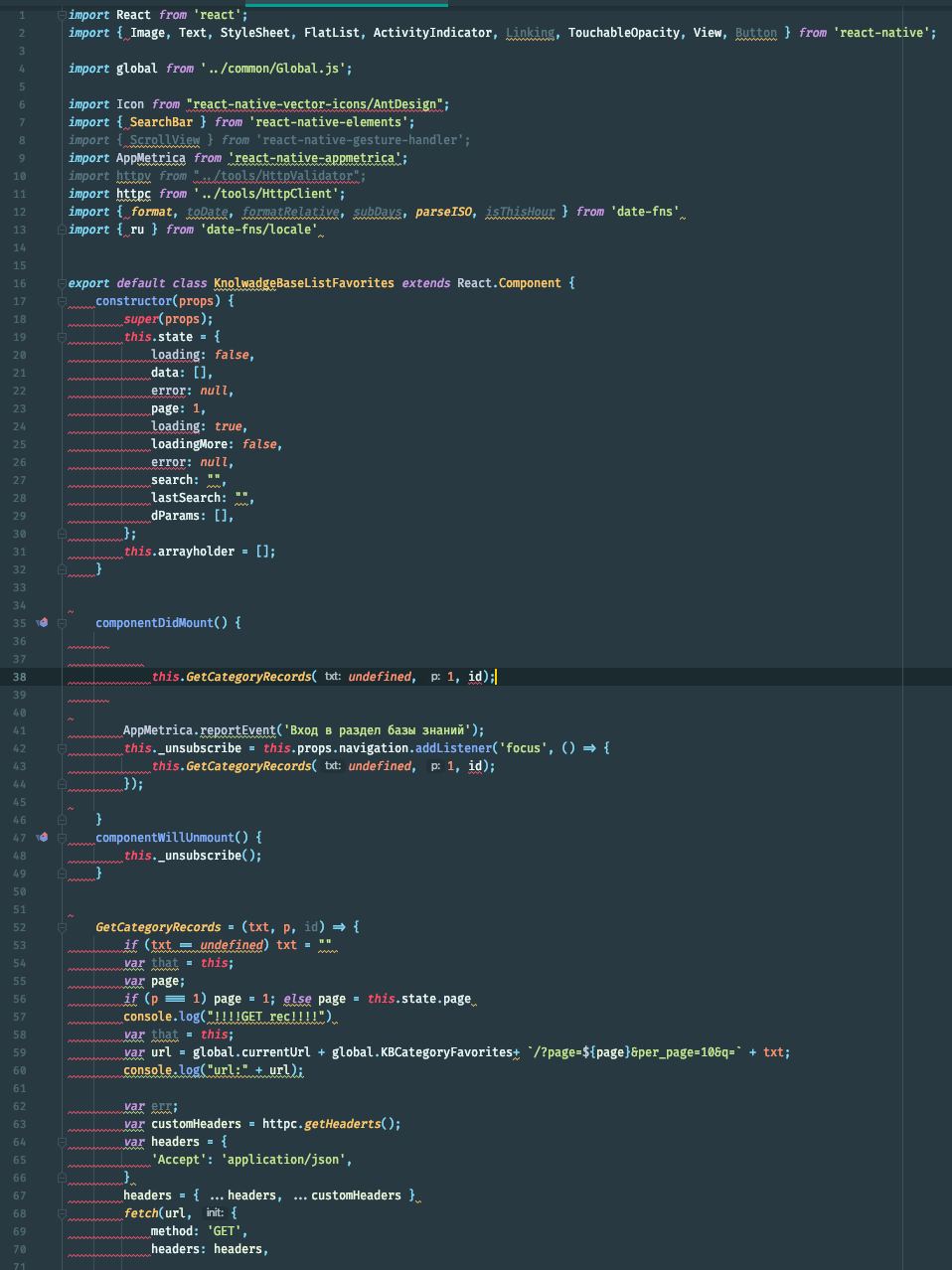Image resolution: width=952 pixels, height=1270 pixels.
Task: Click getHeaderts on line 63
Action: (342, 1124)
